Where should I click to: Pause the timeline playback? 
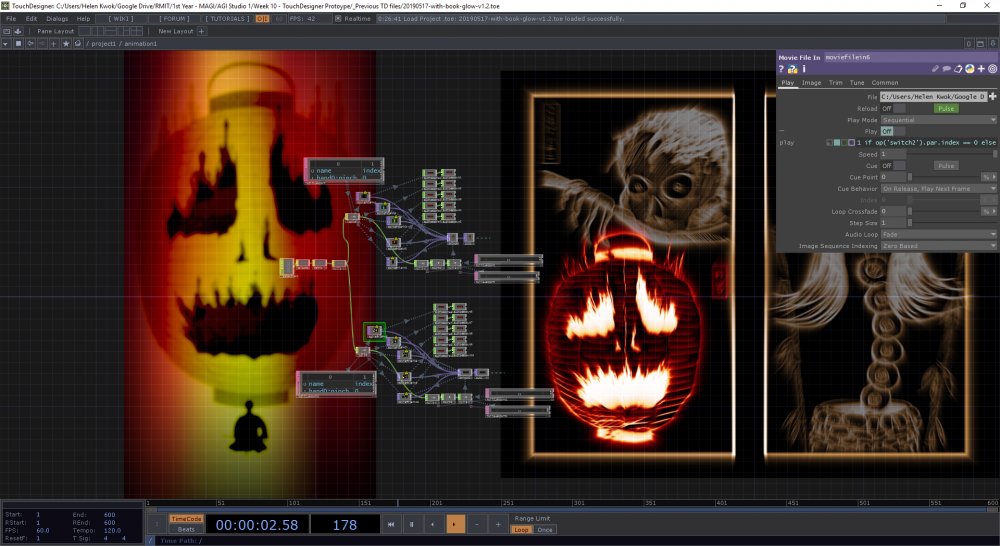click(411, 524)
